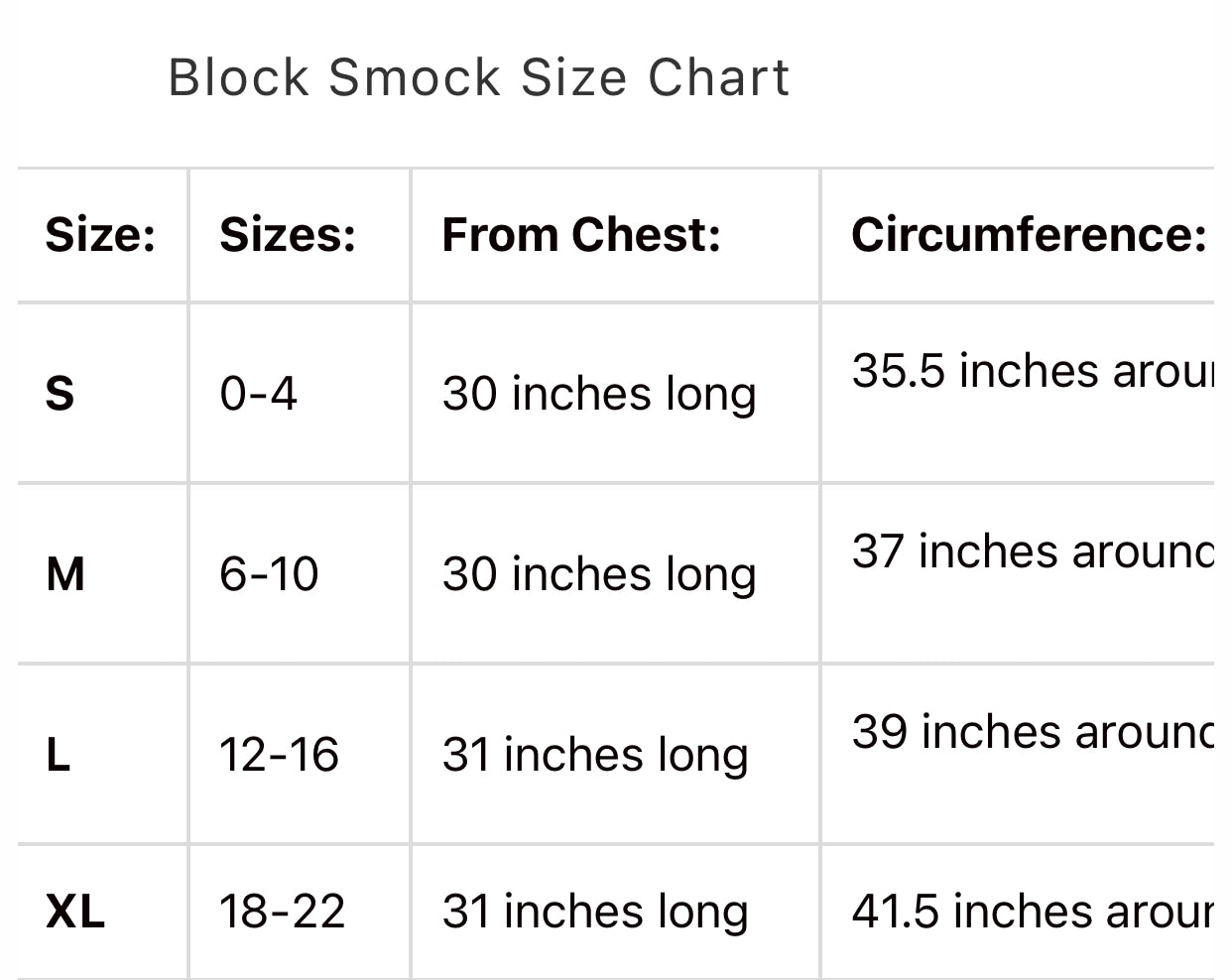The image size is (1232, 980).
Task: Select the 18-22 sizes cell
Action: point(282,912)
